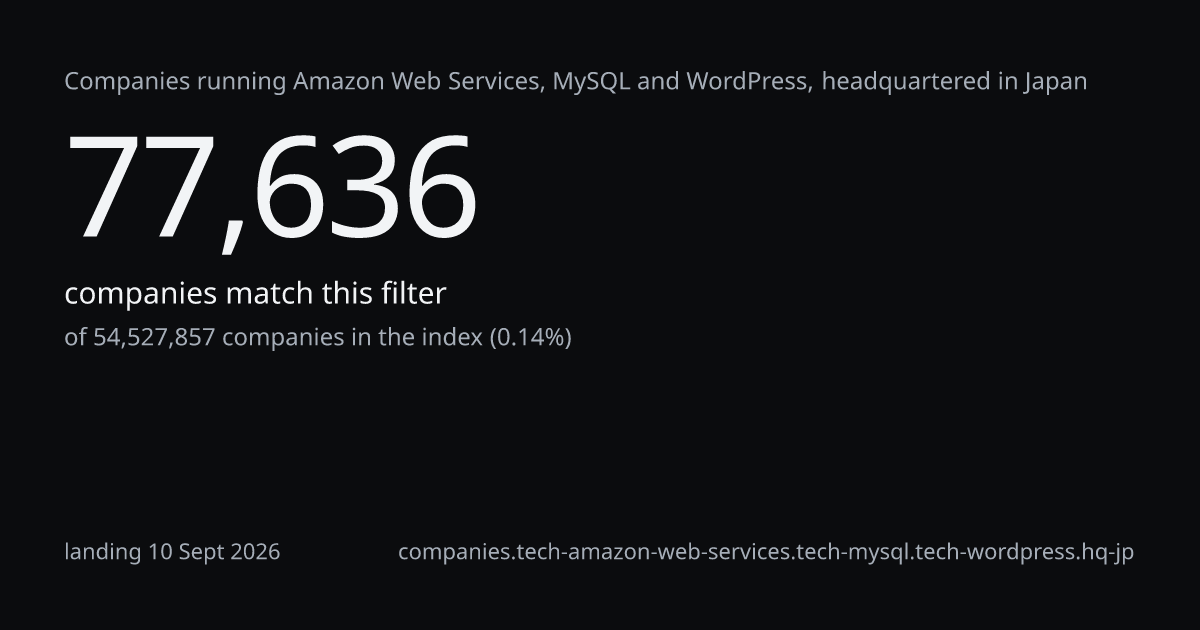Click the 54,527,857 total companies figure
Viewport: 1200px width, 630px height.
click(x=154, y=337)
